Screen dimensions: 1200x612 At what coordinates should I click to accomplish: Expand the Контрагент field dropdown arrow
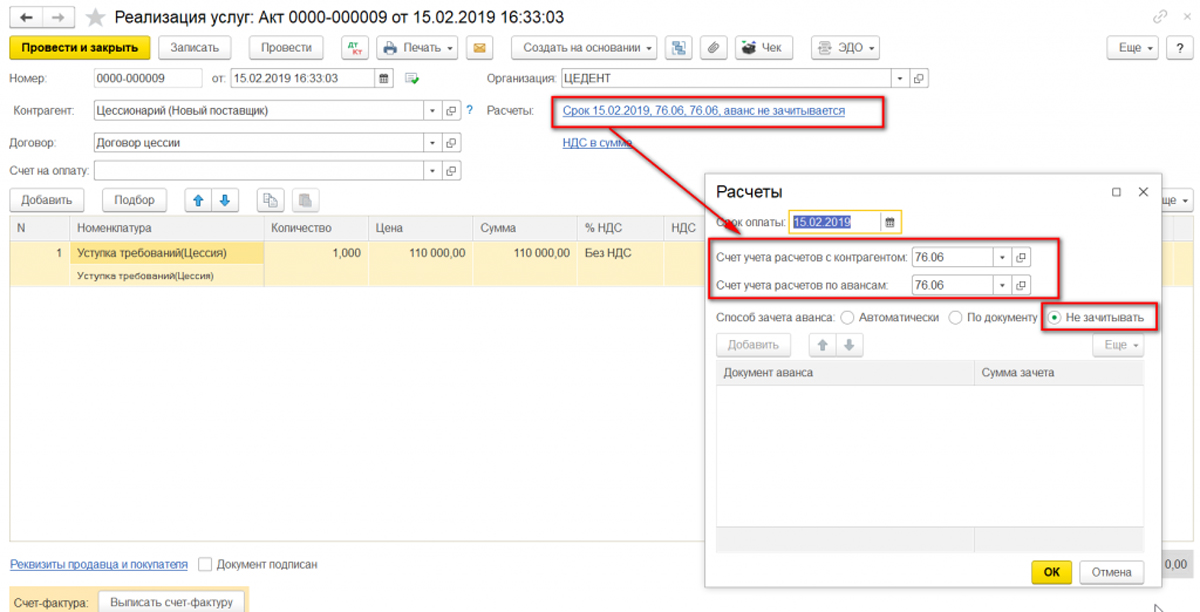[433, 111]
